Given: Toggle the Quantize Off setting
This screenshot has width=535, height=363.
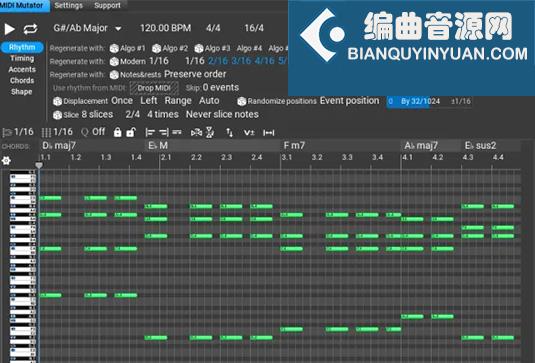Looking at the screenshot, I should [93, 132].
